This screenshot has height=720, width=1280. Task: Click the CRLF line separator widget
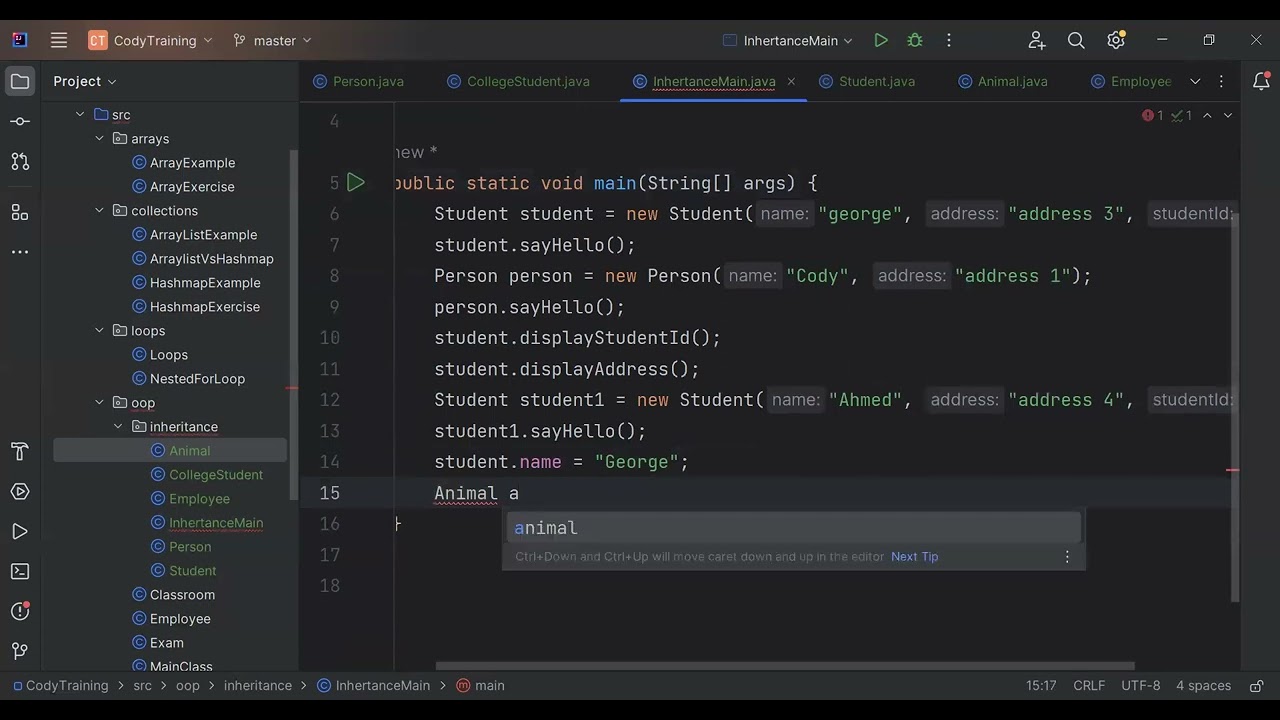click(1089, 686)
